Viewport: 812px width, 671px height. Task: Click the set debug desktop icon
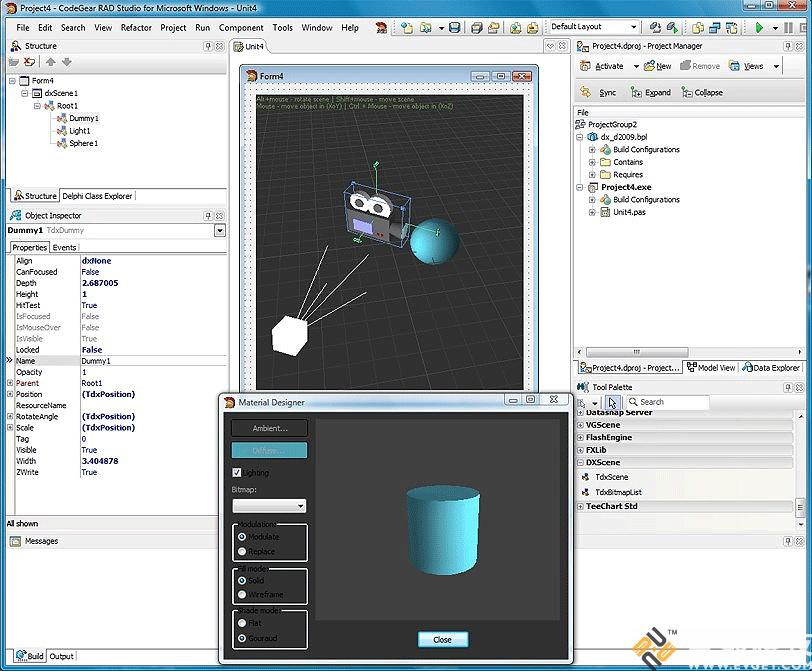click(x=673, y=27)
